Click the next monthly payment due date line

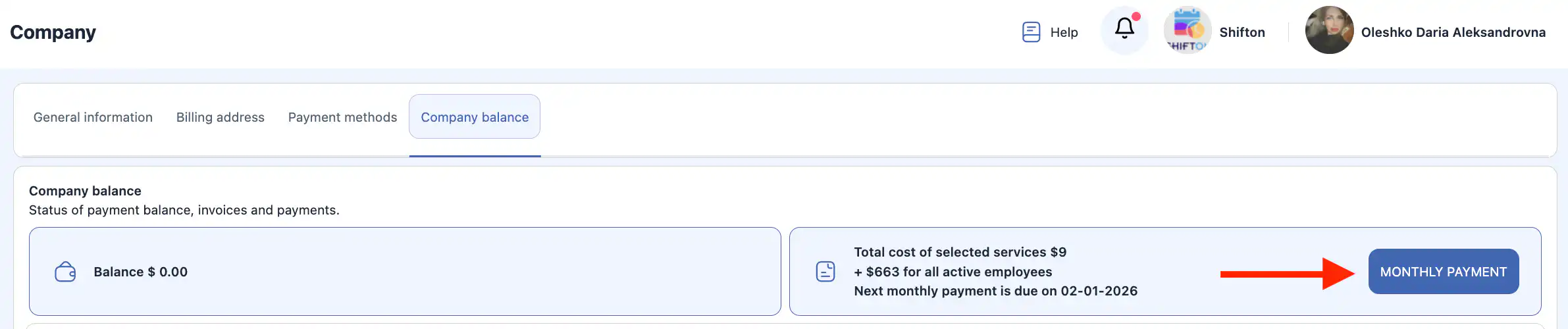click(995, 291)
